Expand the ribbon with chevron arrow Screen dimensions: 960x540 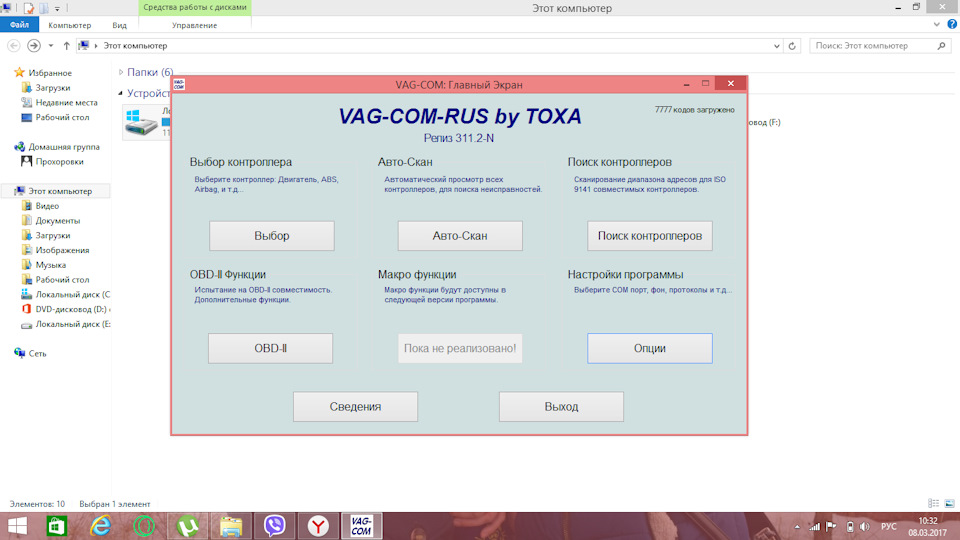(937, 24)
